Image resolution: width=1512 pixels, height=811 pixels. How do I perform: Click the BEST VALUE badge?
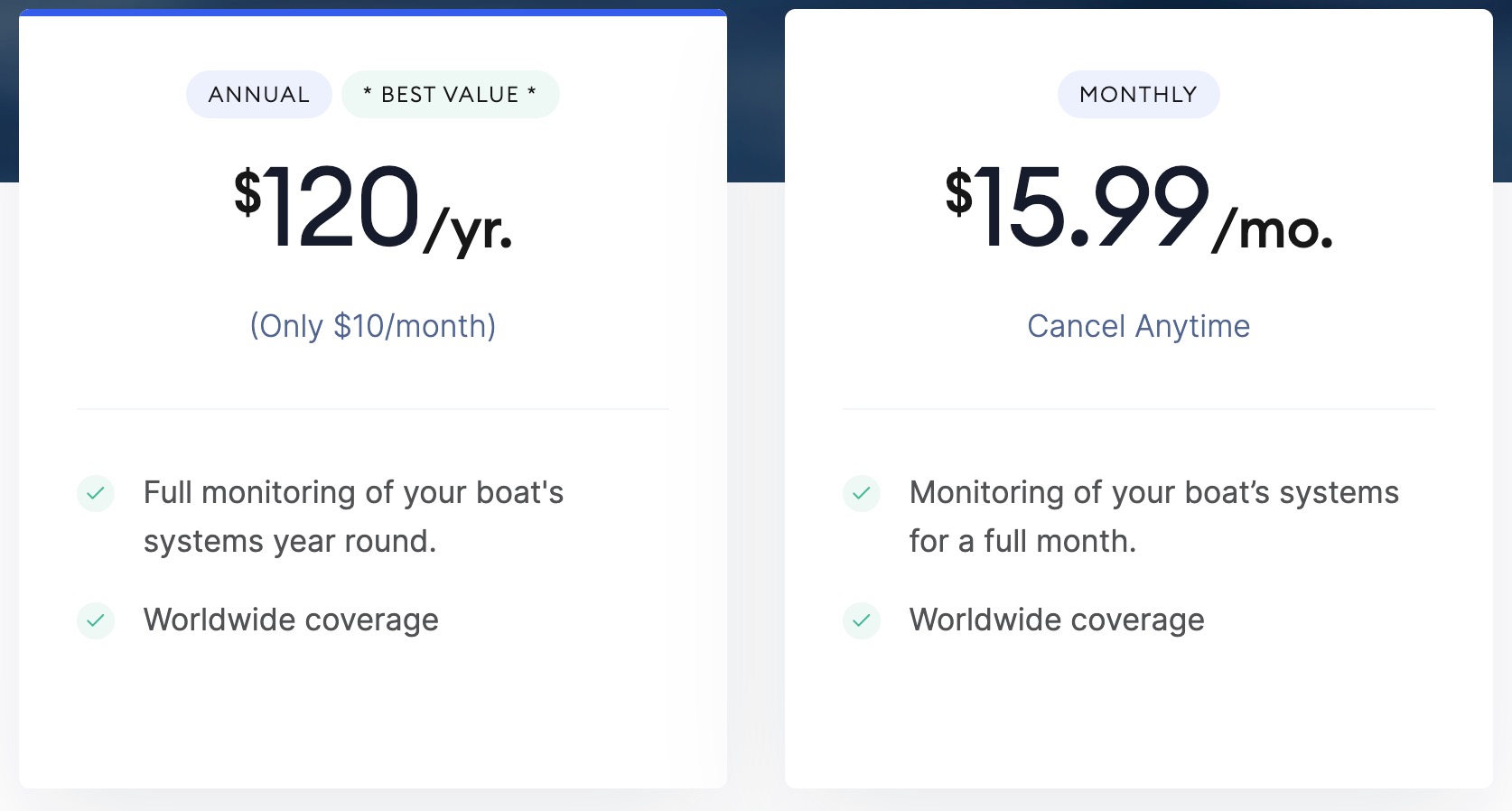pyautogui.click(x=450, y=94)
